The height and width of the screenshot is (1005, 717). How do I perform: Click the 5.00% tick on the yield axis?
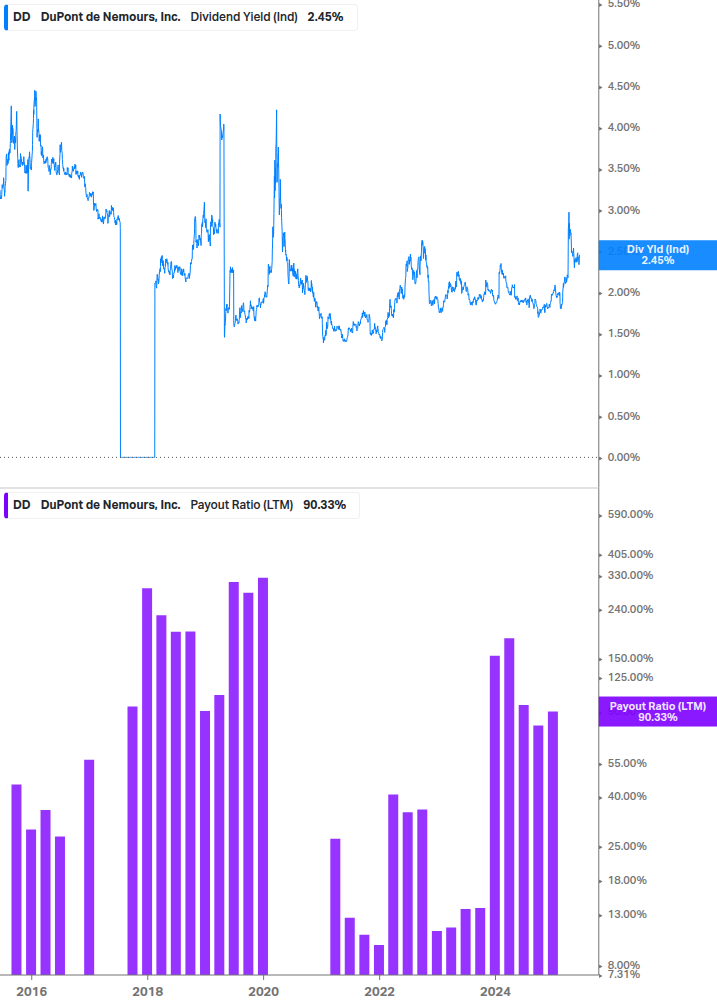pos(623,46)
